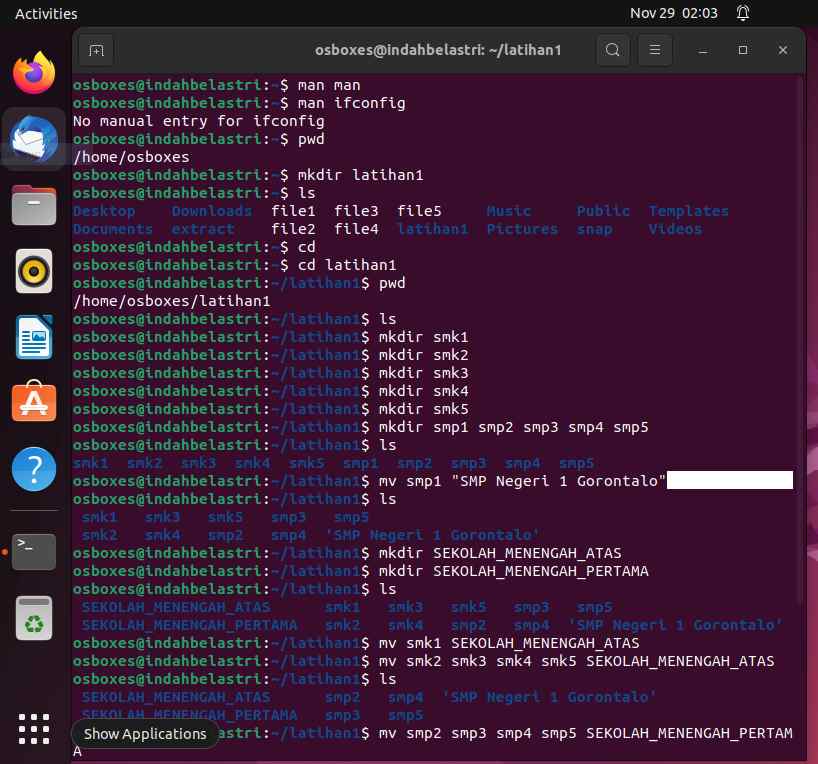818x764 pixels.
Task: Maximize the terminal window
Action: pyautogui.click(x=743, y=50)
